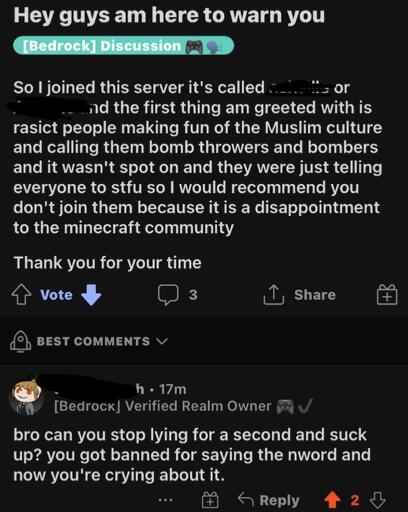Screen dimensions: 408x512
Task: Click the chevron next to Best Comments
Action: click(162, 341)
